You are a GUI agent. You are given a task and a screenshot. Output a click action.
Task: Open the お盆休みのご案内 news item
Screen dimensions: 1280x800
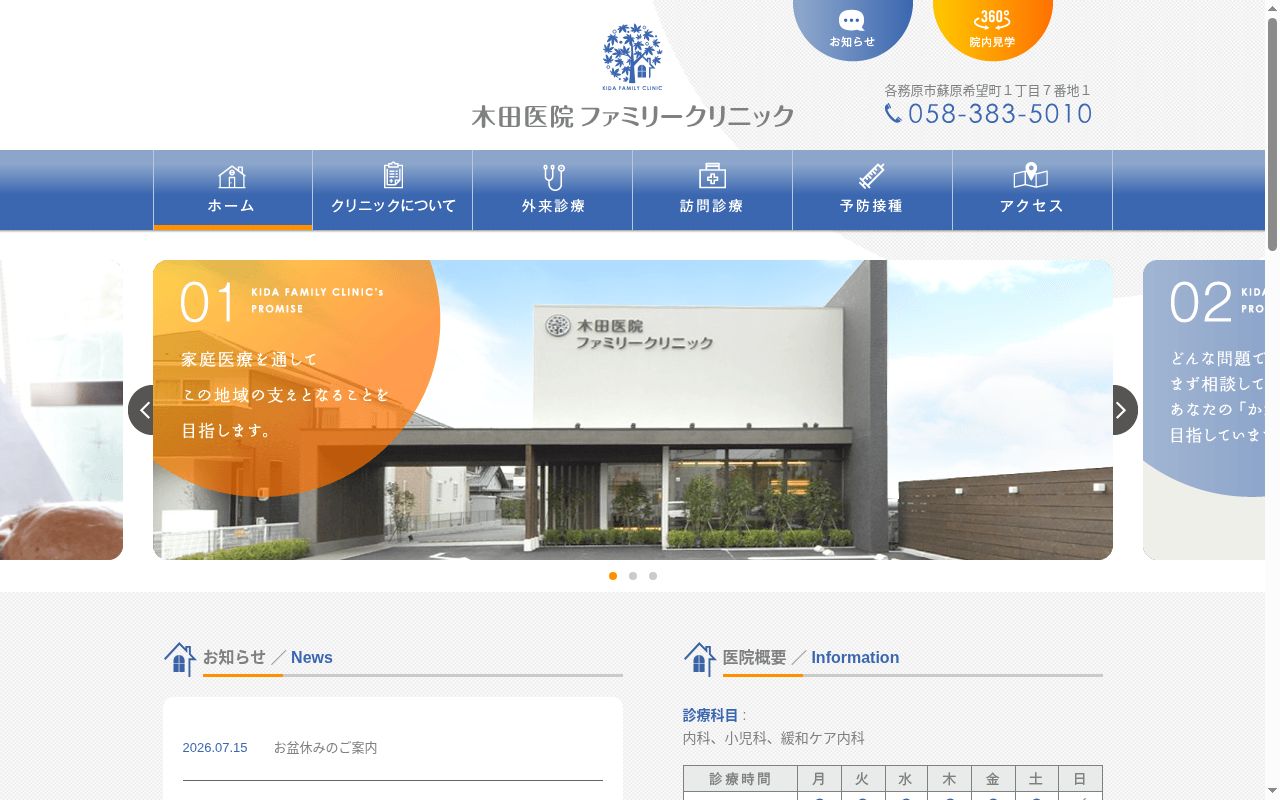325,748
